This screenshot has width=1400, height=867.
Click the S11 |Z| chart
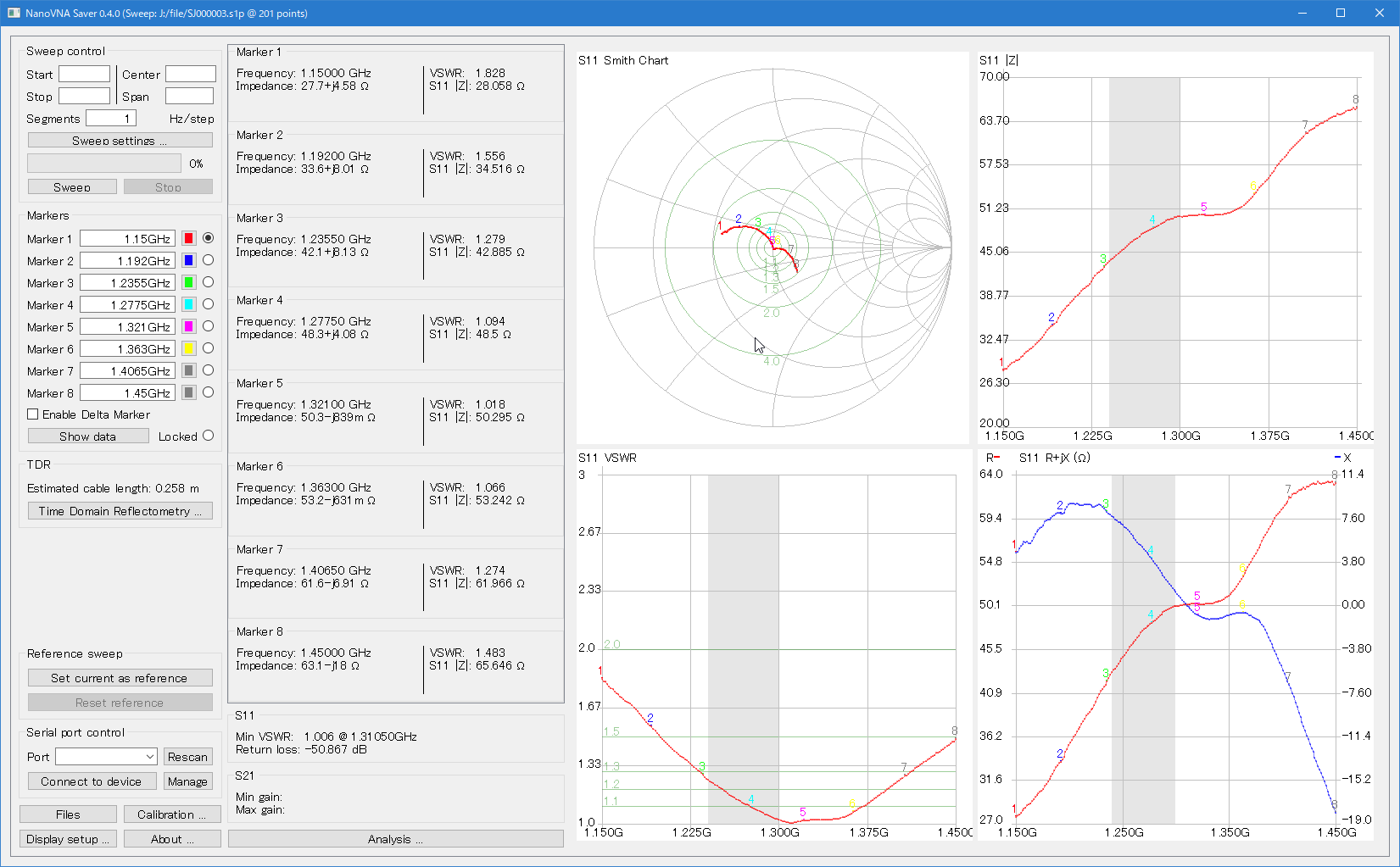click(1175, 247)
